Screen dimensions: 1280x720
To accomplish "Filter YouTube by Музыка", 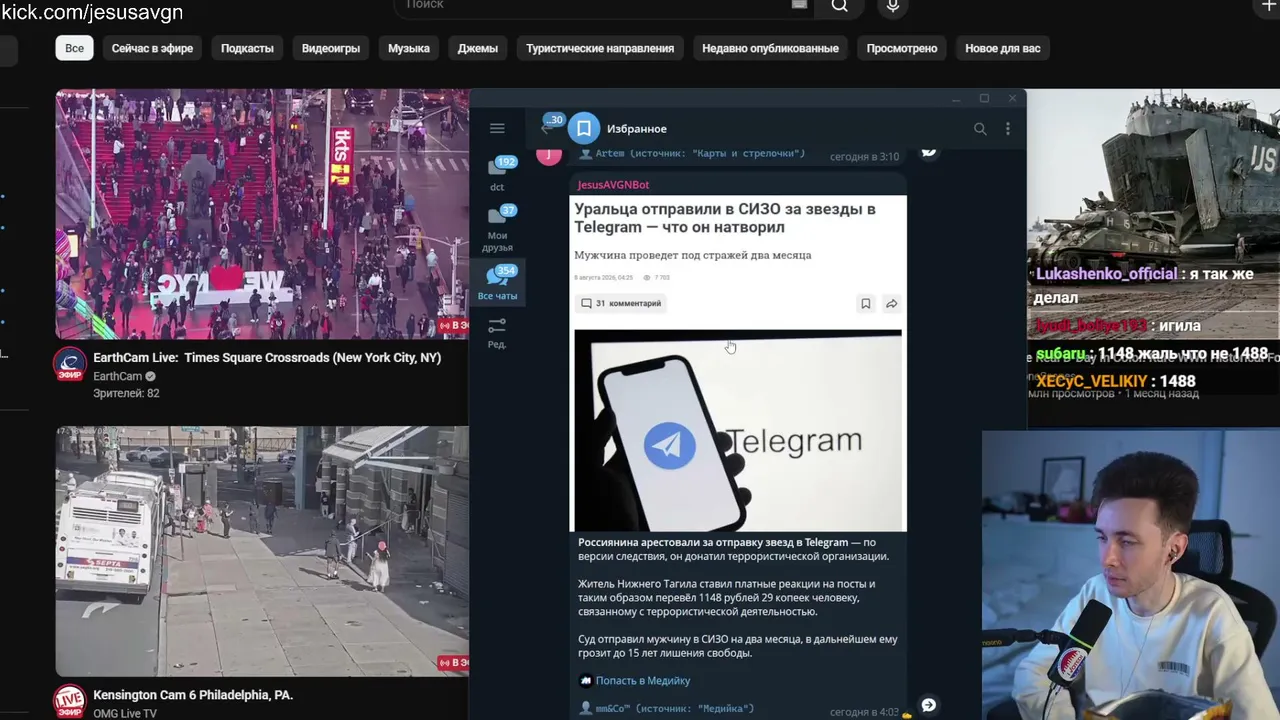I will [x=409, y=48].
